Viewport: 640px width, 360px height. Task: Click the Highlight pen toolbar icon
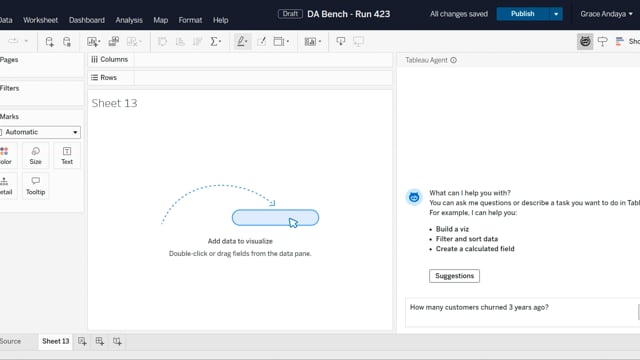242,42
